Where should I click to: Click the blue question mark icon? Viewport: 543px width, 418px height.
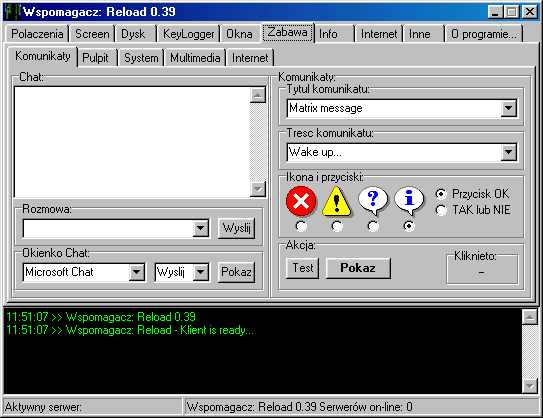[x=373, y=201]
